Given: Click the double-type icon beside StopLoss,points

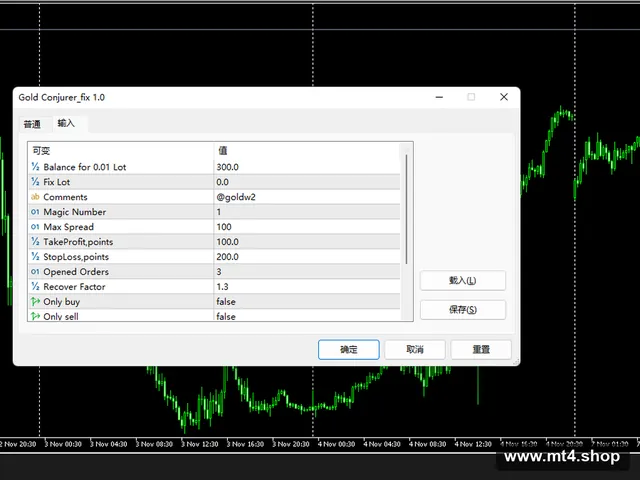Looking at the screenshot, I should click(x=35, y=256).
